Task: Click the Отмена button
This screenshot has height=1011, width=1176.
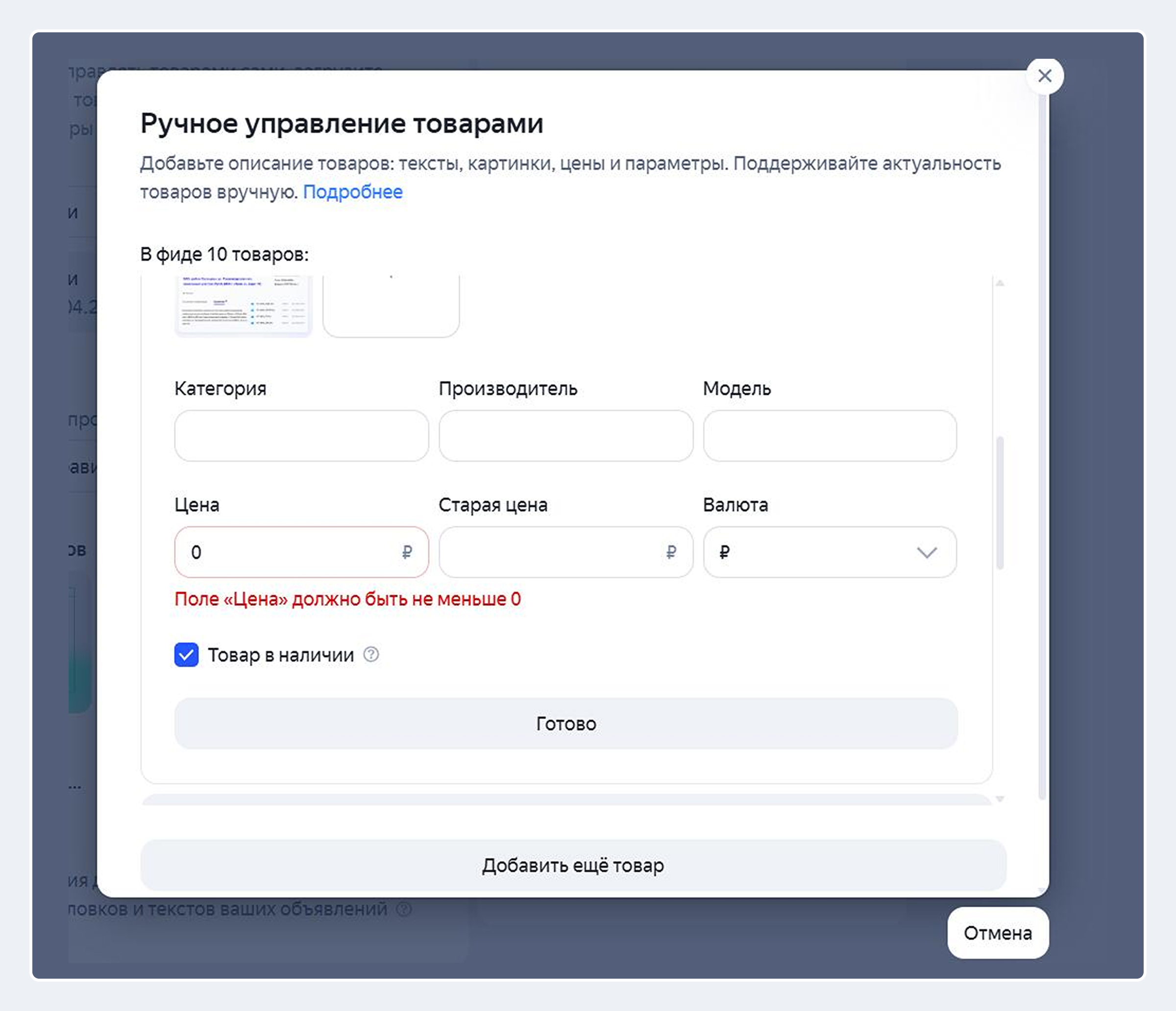Action: (998, 933)
